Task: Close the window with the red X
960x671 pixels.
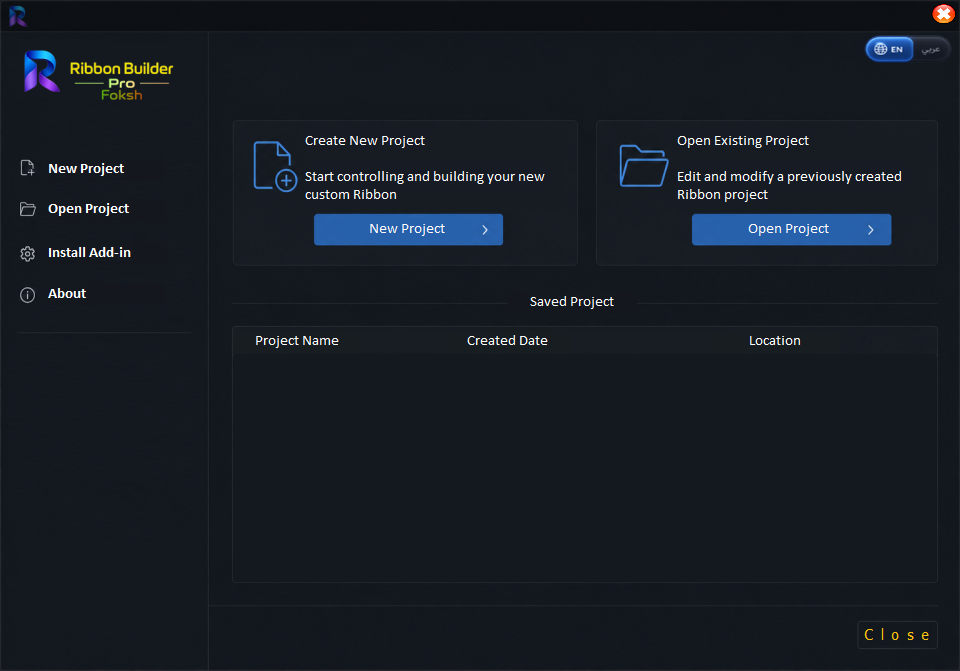Action: 943,13
